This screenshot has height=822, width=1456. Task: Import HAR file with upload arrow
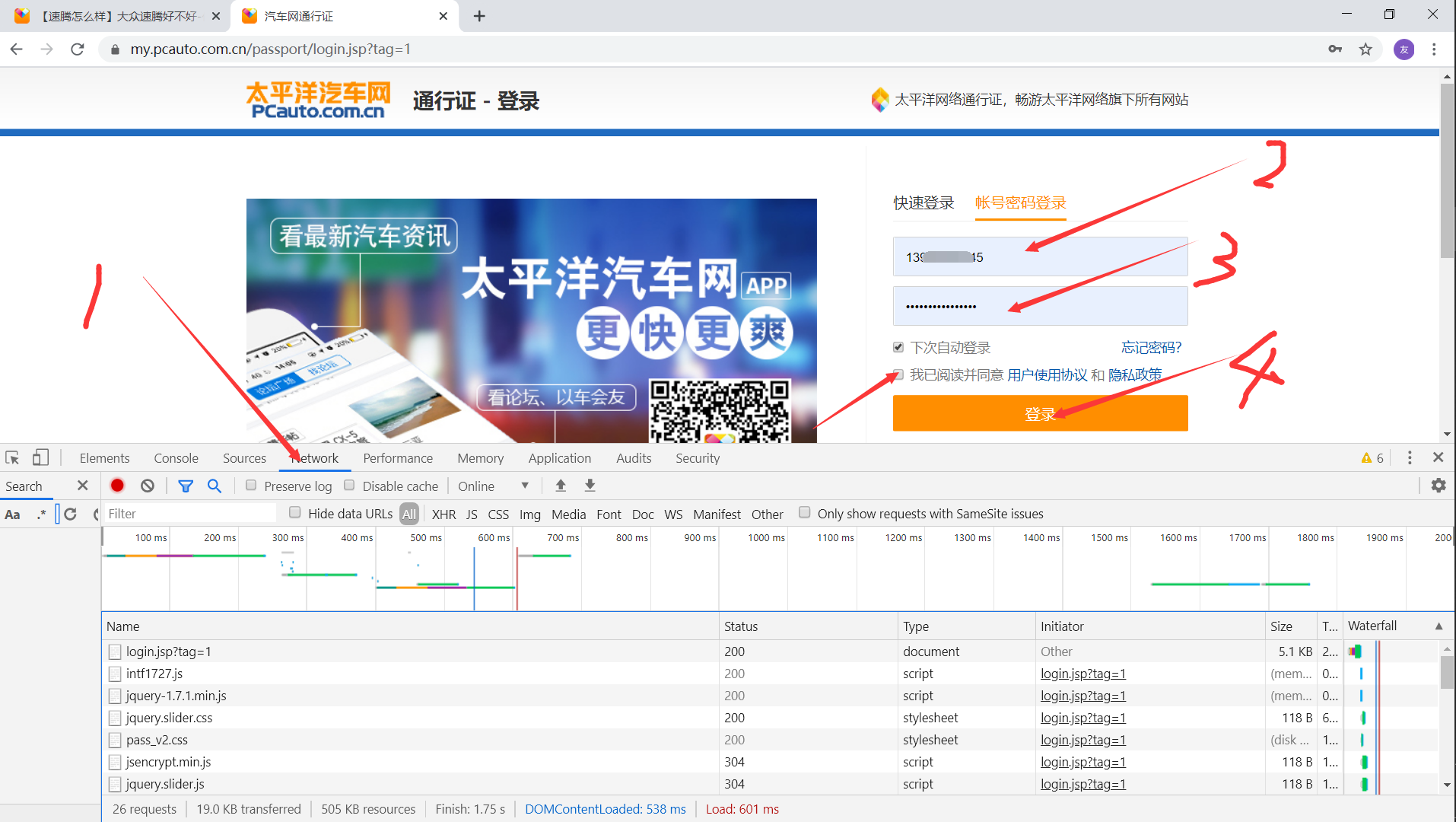pos(561,486)
